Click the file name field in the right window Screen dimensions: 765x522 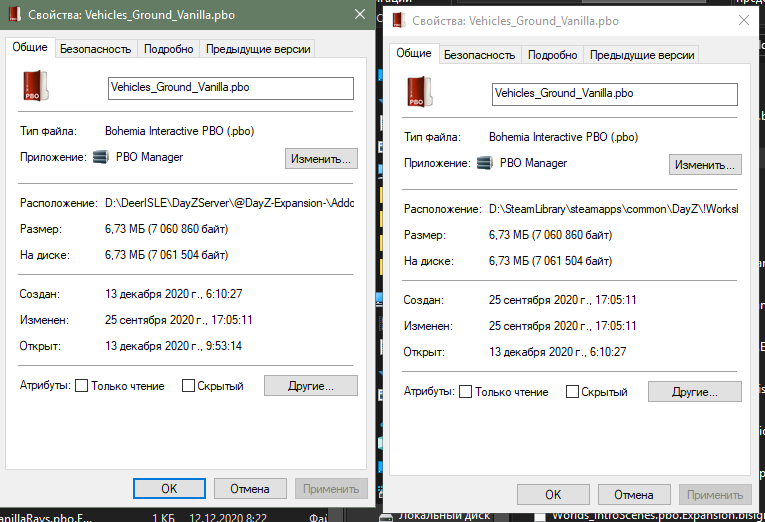615,94
